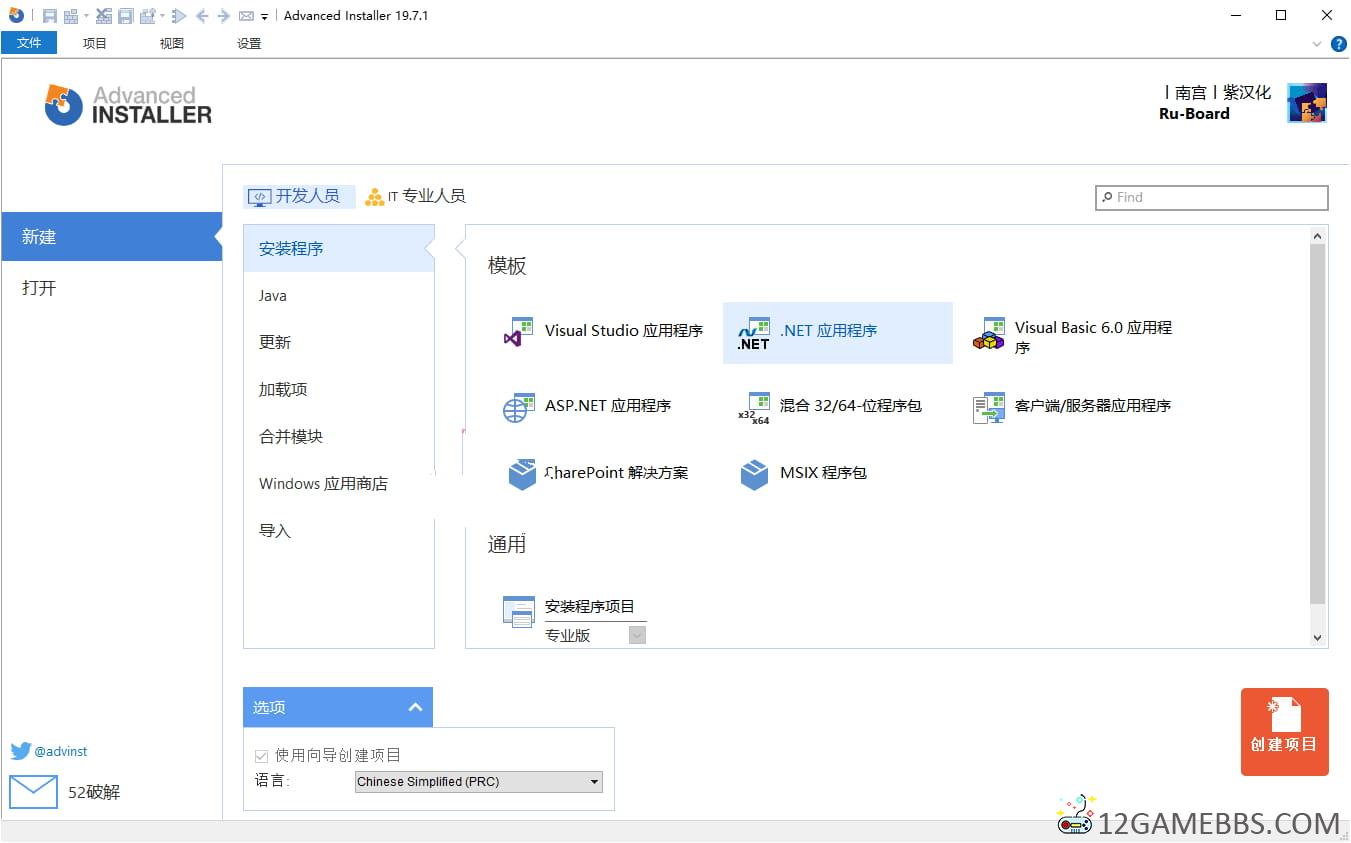Image resolution: width=1351 pixels, height=843 pixels.
Task: Click the template list vertical scrollbar
Action: 1317,422
